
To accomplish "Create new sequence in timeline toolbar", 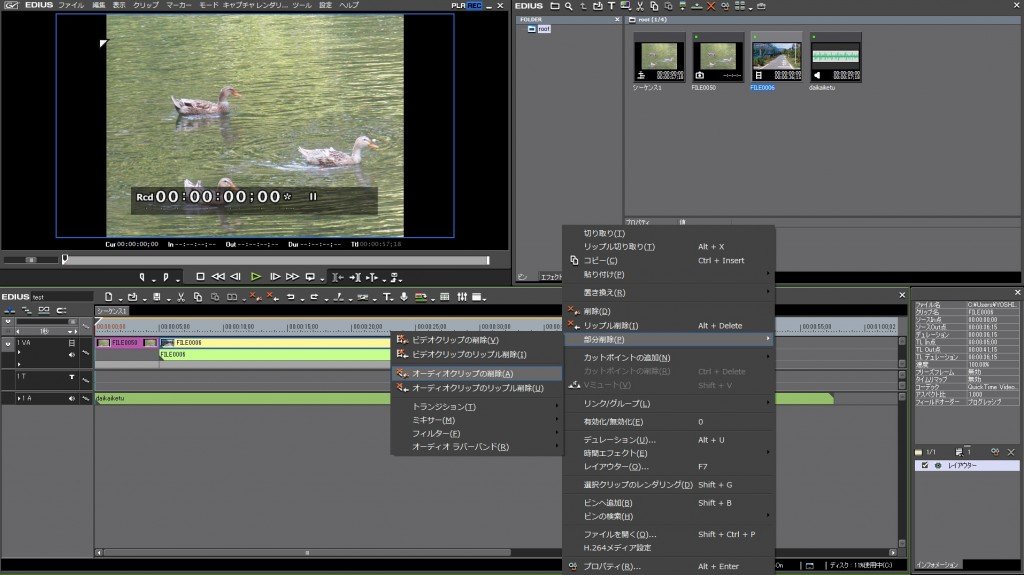I will 109,297.
